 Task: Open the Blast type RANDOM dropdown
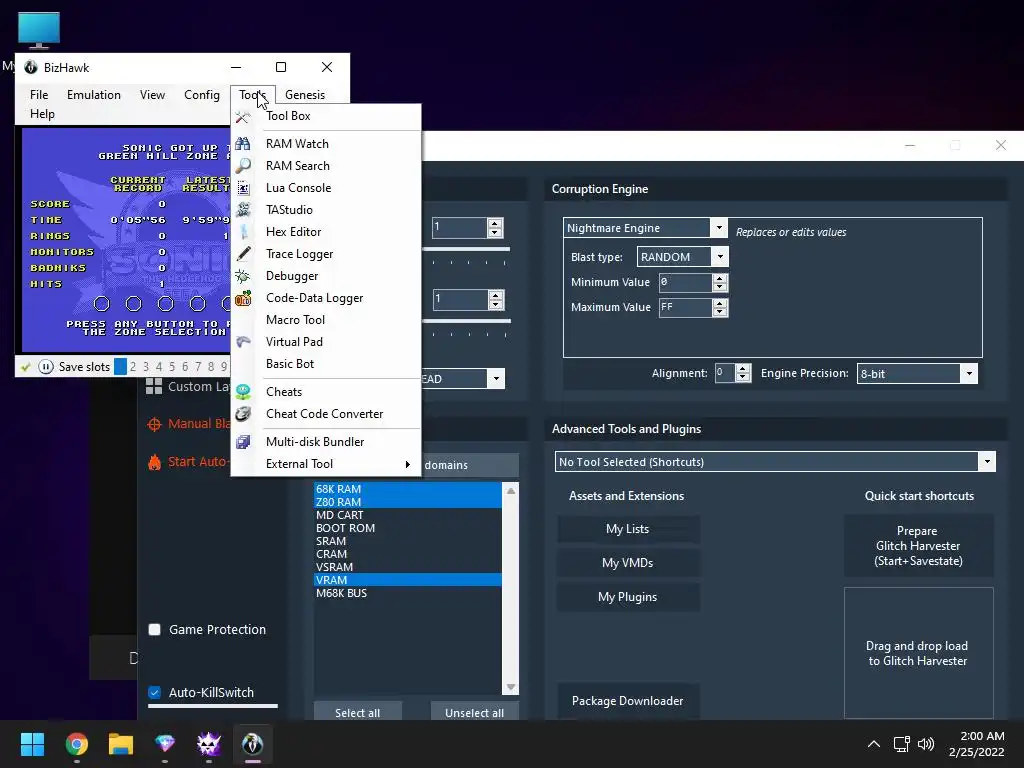click(x=720, y=257)
